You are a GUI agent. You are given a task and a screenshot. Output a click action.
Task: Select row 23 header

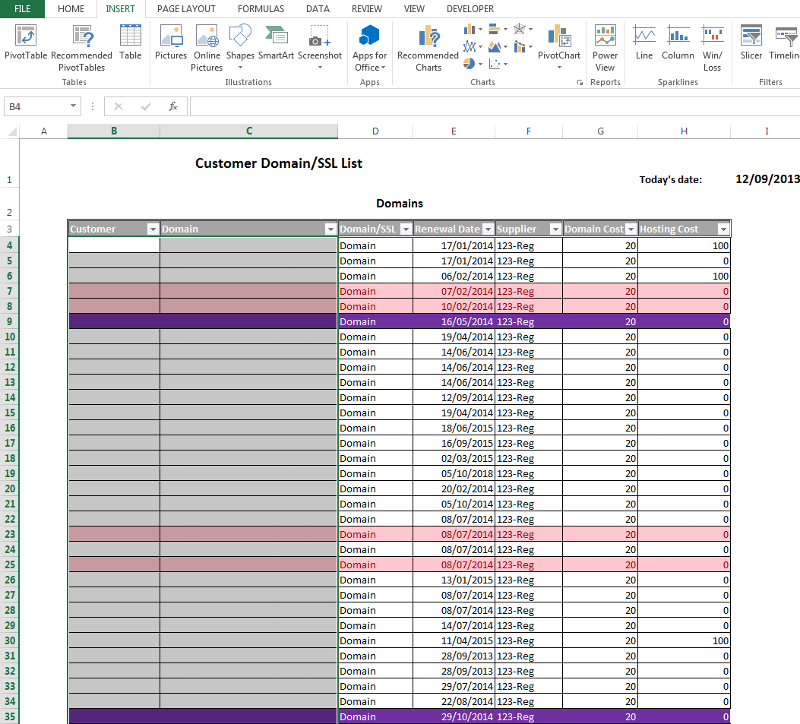click(x=10, y=534)
